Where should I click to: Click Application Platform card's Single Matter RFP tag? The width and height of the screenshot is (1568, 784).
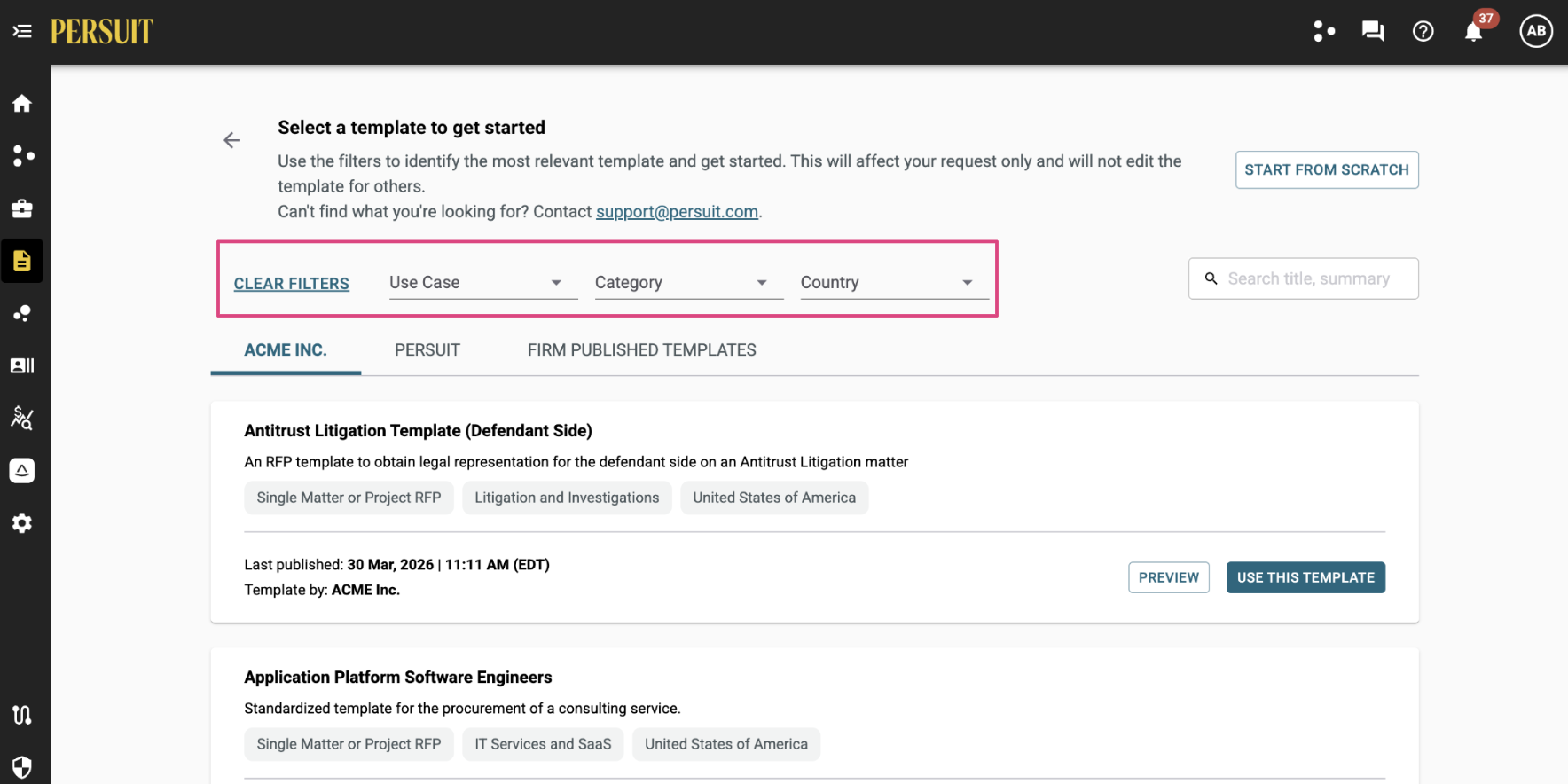(349, 745)
